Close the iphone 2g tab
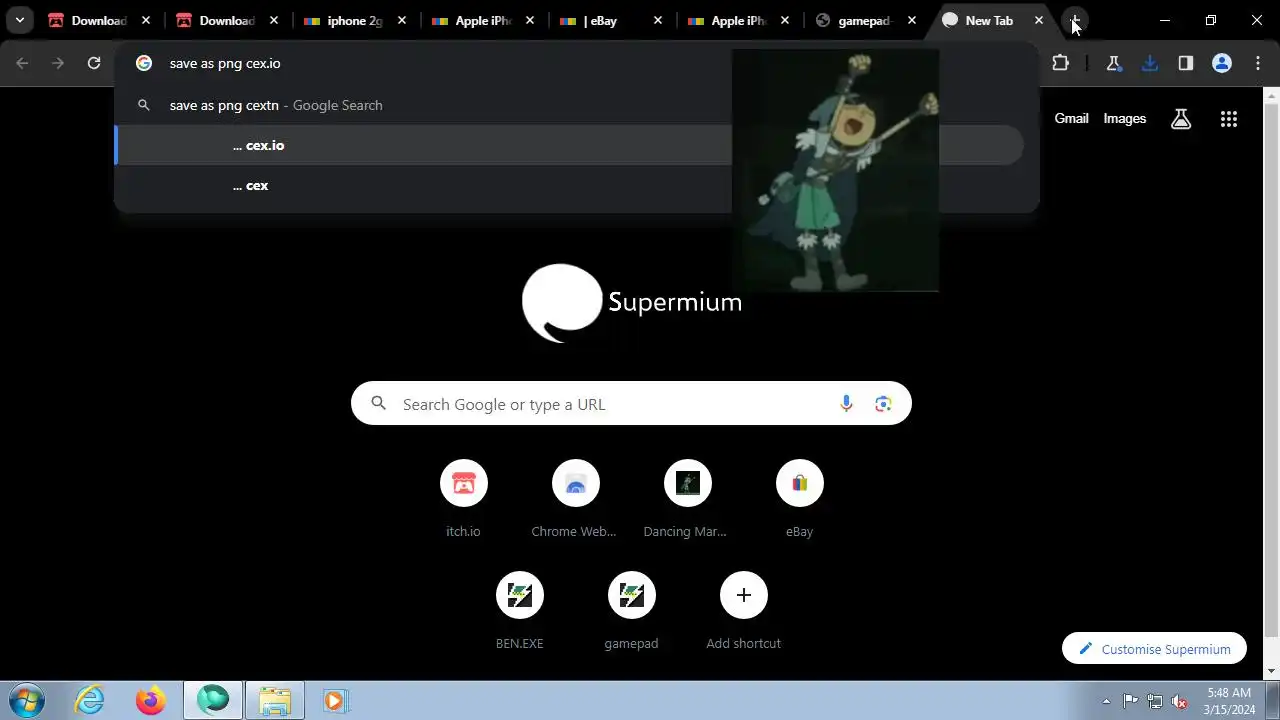The image size is (1280, 720). (402, 20)
